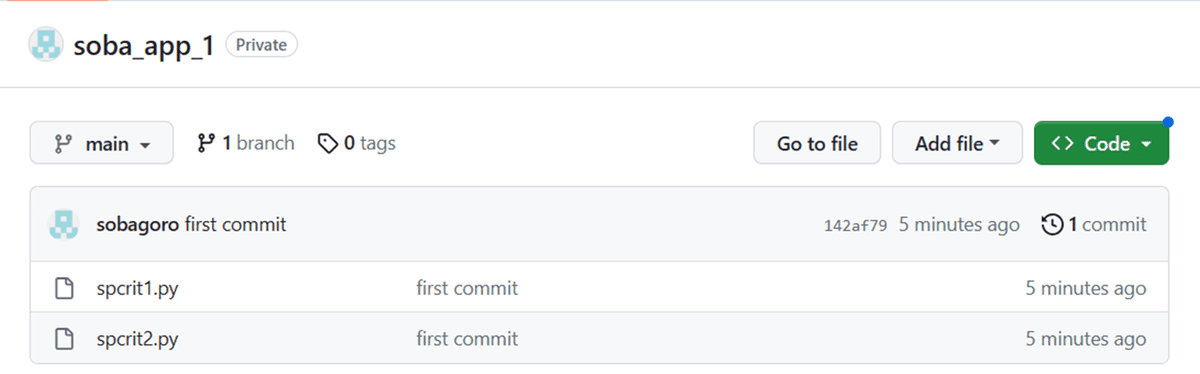The width and height of the screenshot is (1200, 374).
Task: Click the file icon next to spcrit2.py
Action: click(64, 339)
